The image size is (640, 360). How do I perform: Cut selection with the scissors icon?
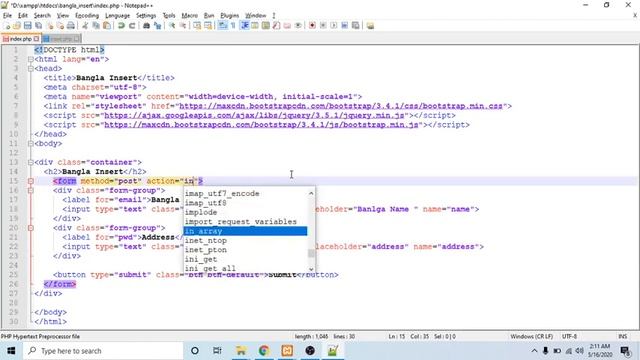click(85, 26)
